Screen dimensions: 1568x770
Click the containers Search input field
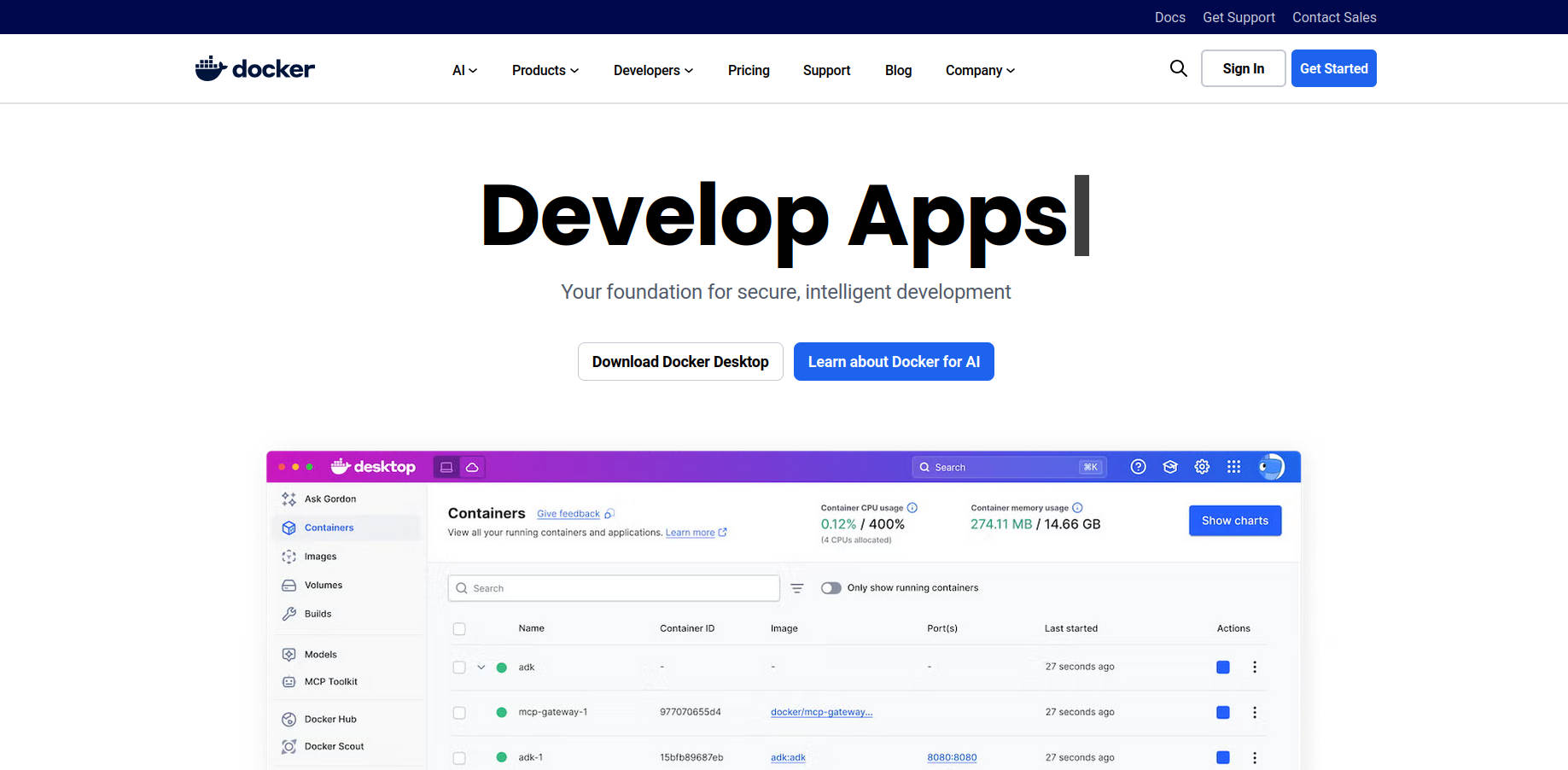[615, 588]
